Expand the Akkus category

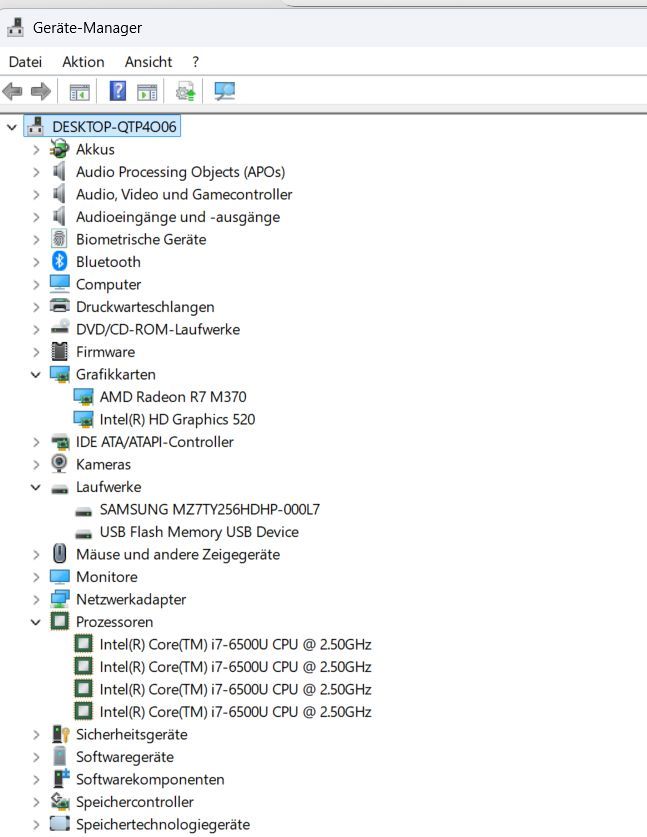pyautogui.click(x=36, y=149)
